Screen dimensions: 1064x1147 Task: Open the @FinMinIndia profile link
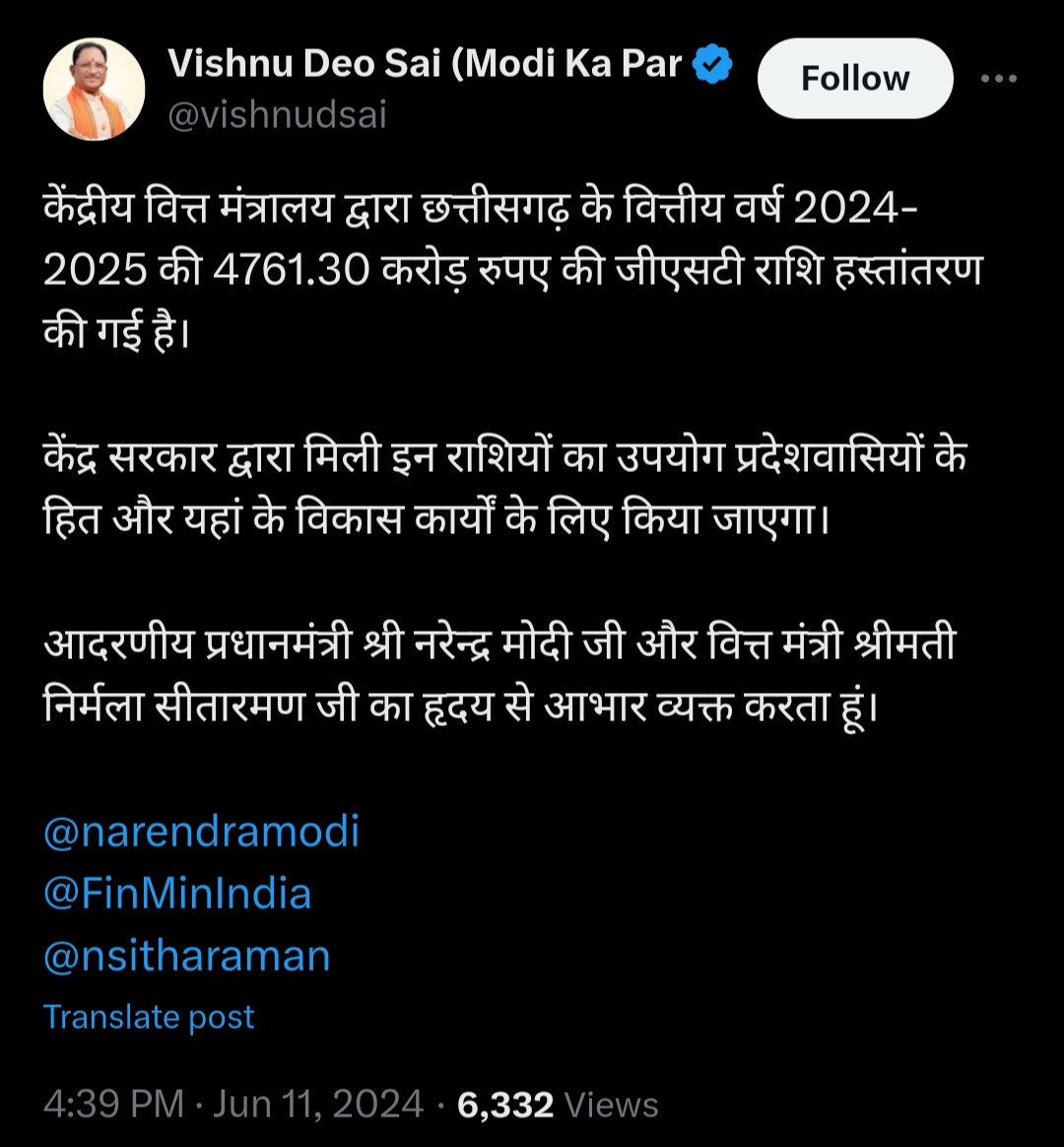[175, 893]
